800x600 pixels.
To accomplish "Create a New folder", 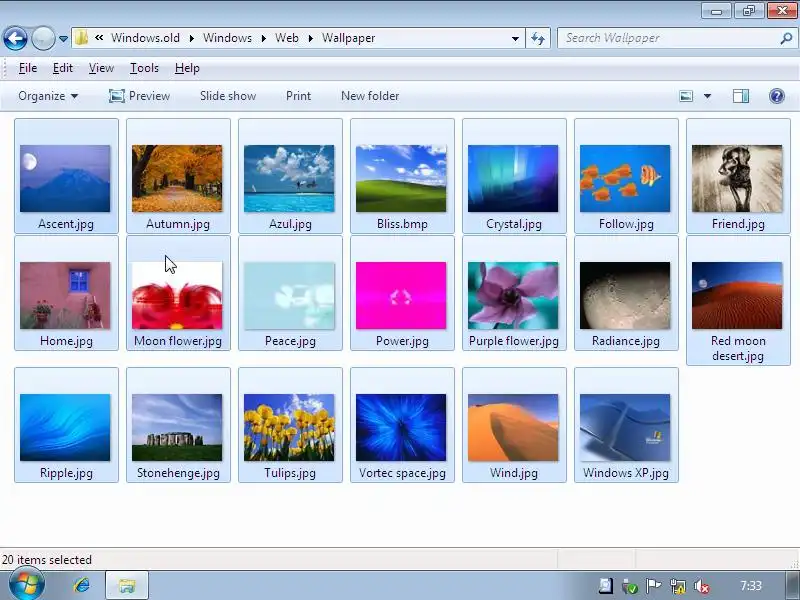I will (370, 96).
